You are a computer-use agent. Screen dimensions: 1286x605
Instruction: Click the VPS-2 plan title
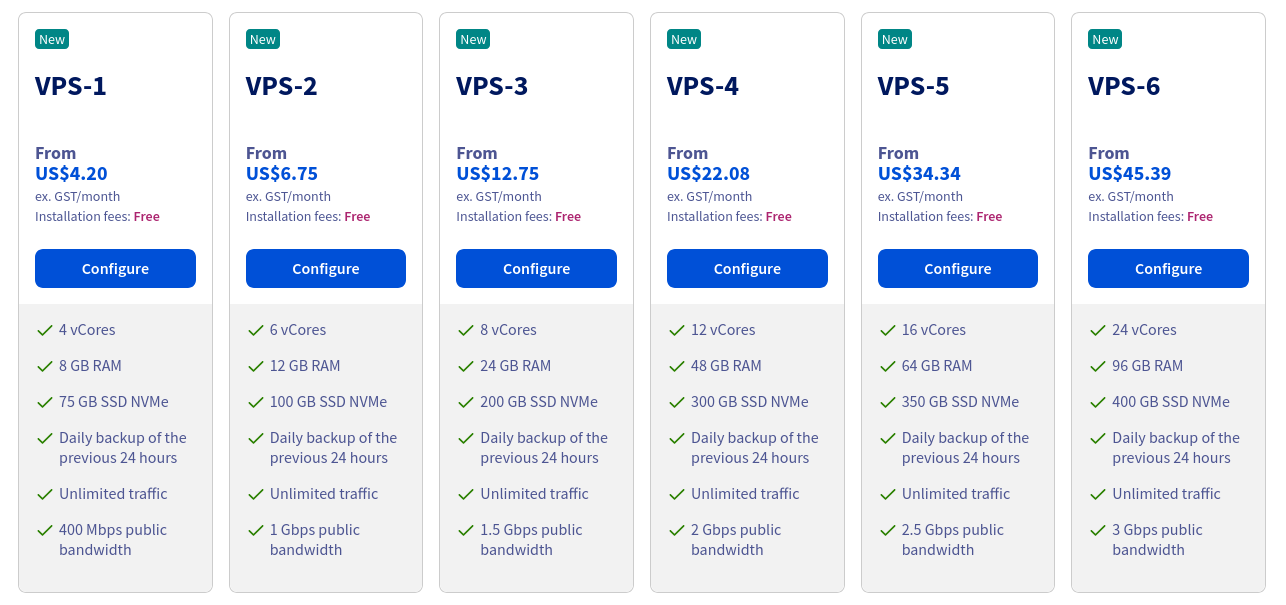(282, 86)
